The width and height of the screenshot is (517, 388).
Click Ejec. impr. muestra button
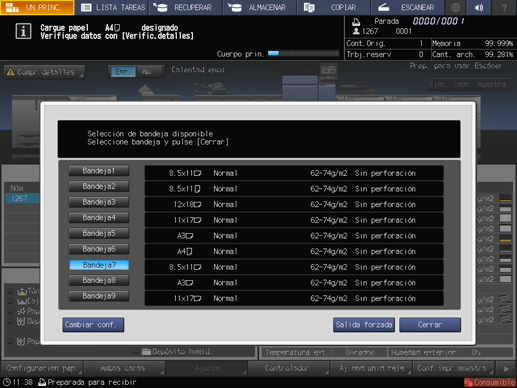pyautogui.click(x=469, y=85)
